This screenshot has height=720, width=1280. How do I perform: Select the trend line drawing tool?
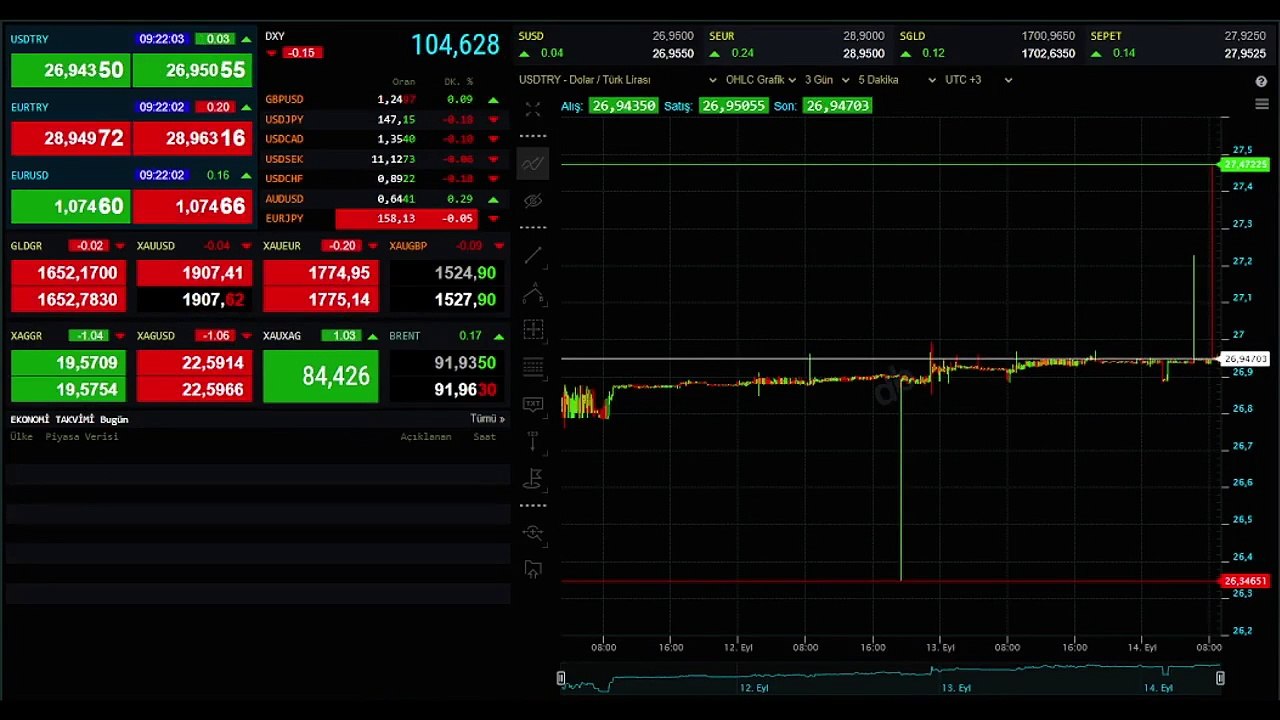(x=533, y=256)
